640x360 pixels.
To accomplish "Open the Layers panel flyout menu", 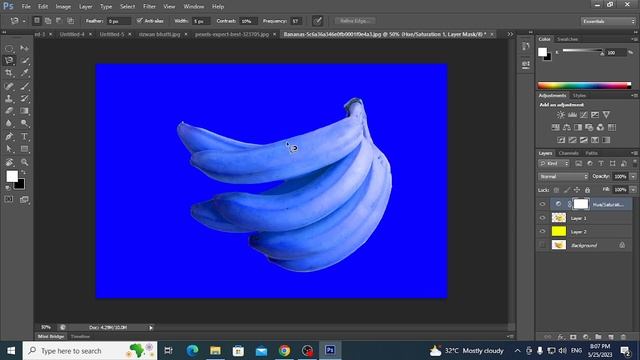I will point(634,153).
